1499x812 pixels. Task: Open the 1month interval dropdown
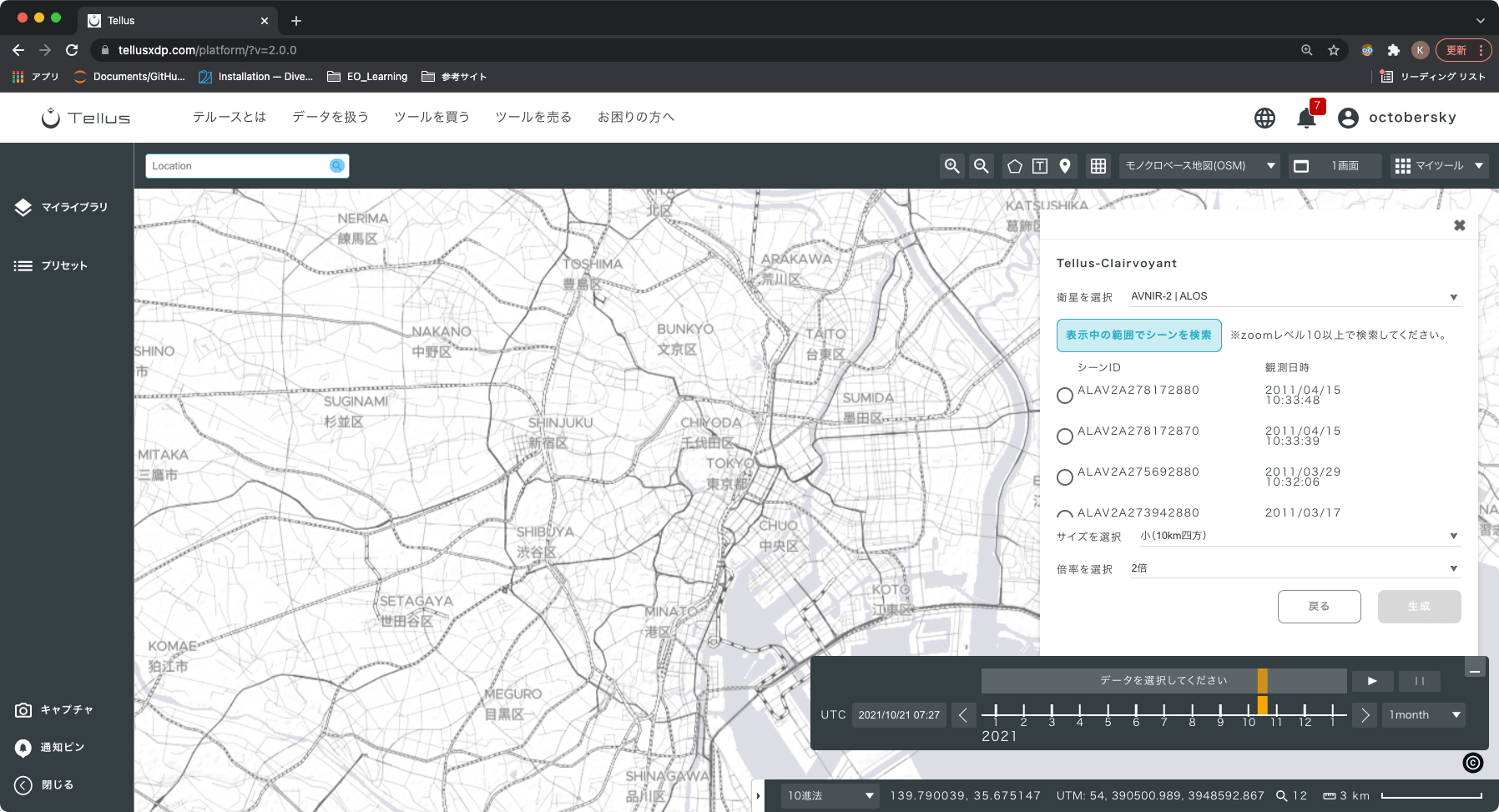[x=1424, y=715]
